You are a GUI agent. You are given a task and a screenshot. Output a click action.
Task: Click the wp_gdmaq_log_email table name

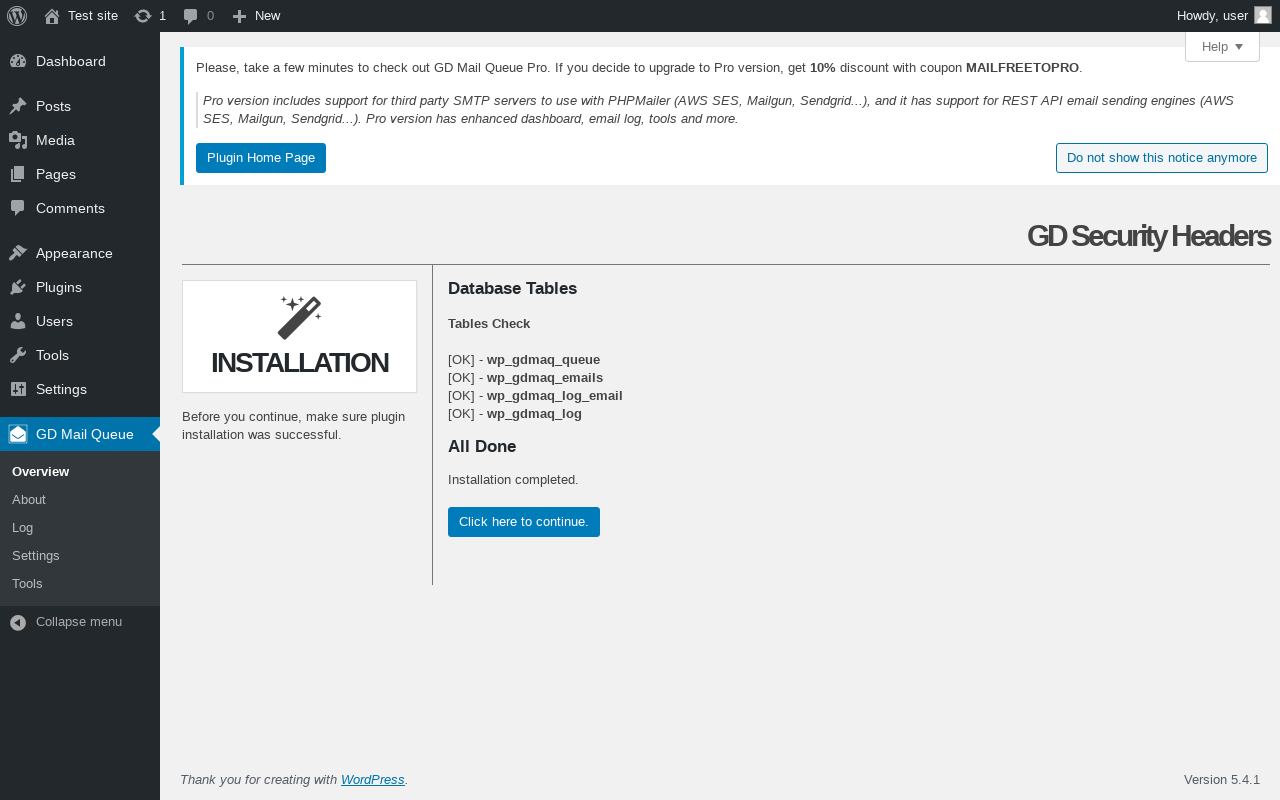click(x=555, y=396)
